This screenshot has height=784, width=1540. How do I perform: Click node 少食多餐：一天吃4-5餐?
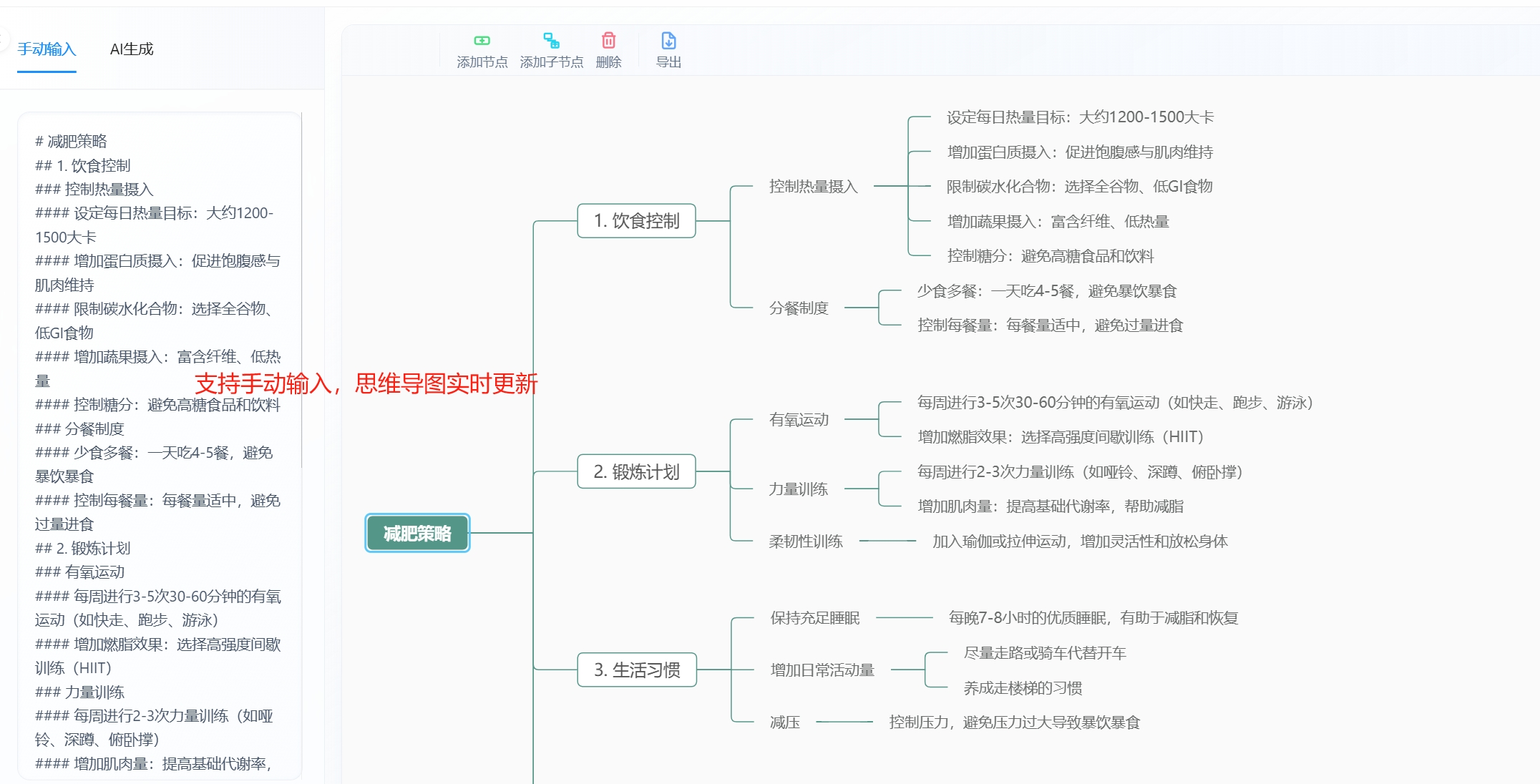point(1047,291)
